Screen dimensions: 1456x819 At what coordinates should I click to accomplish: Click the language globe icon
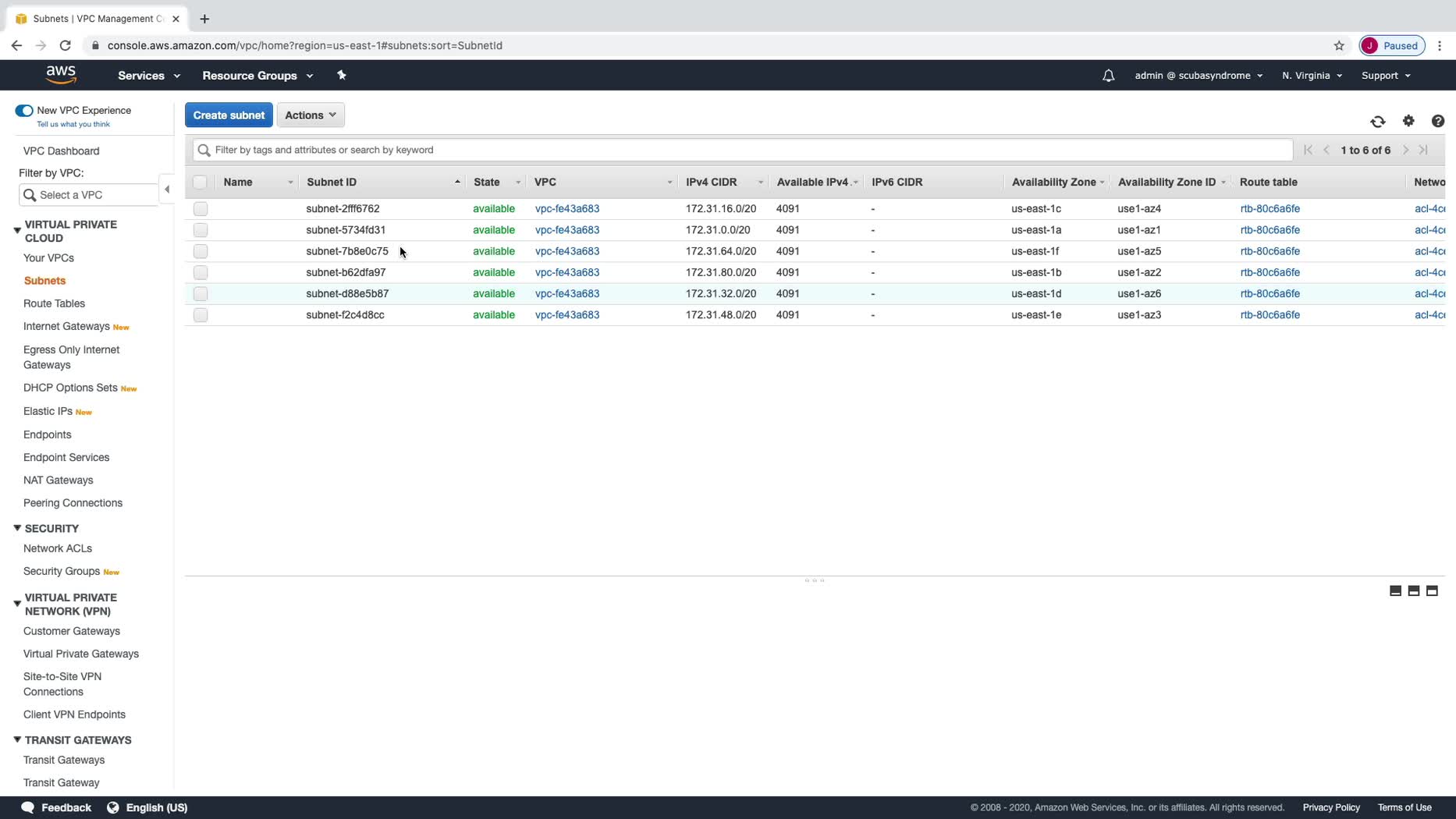tap(113, 807)
